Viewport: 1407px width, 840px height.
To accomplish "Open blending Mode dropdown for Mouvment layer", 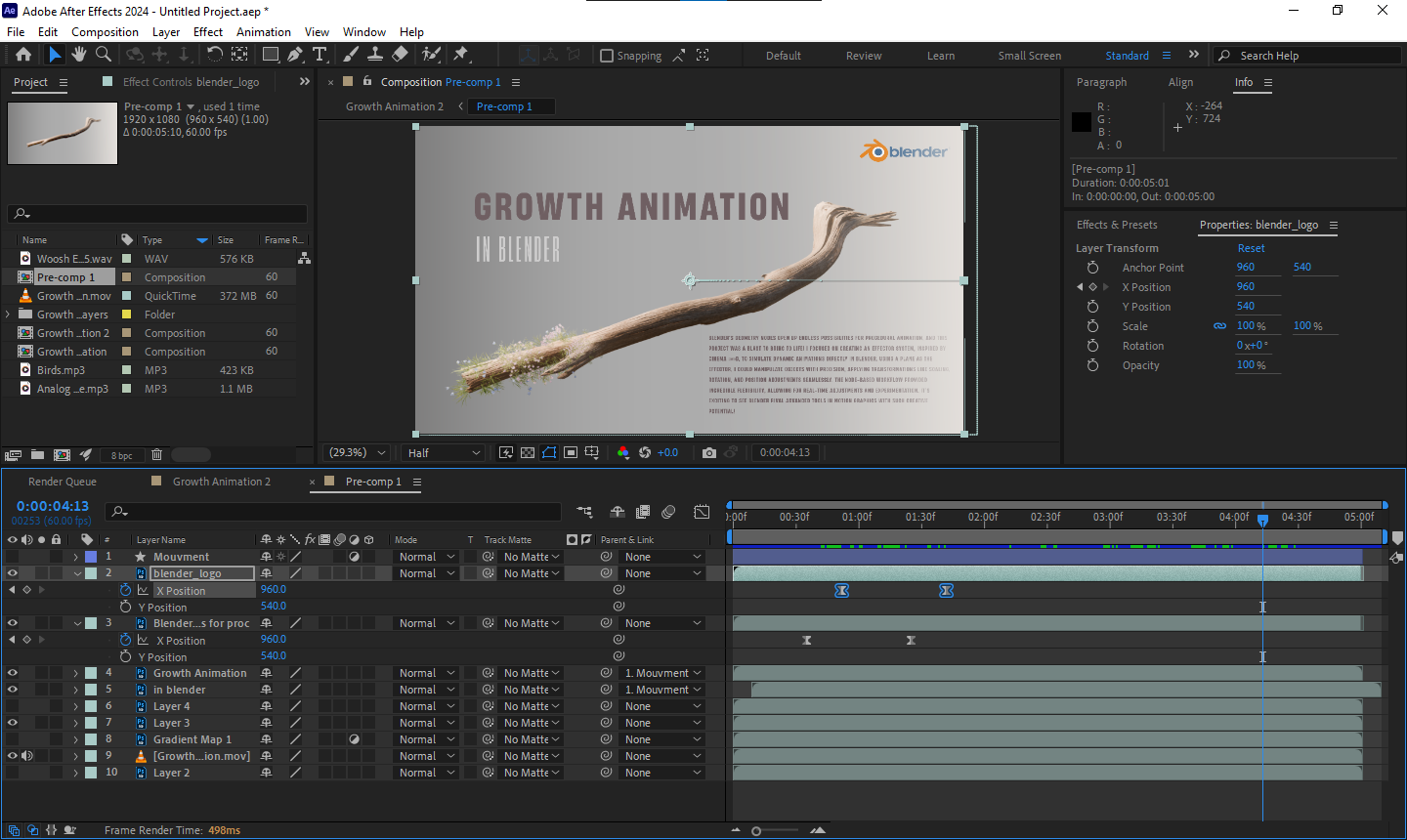I will [x=426, y=557].
